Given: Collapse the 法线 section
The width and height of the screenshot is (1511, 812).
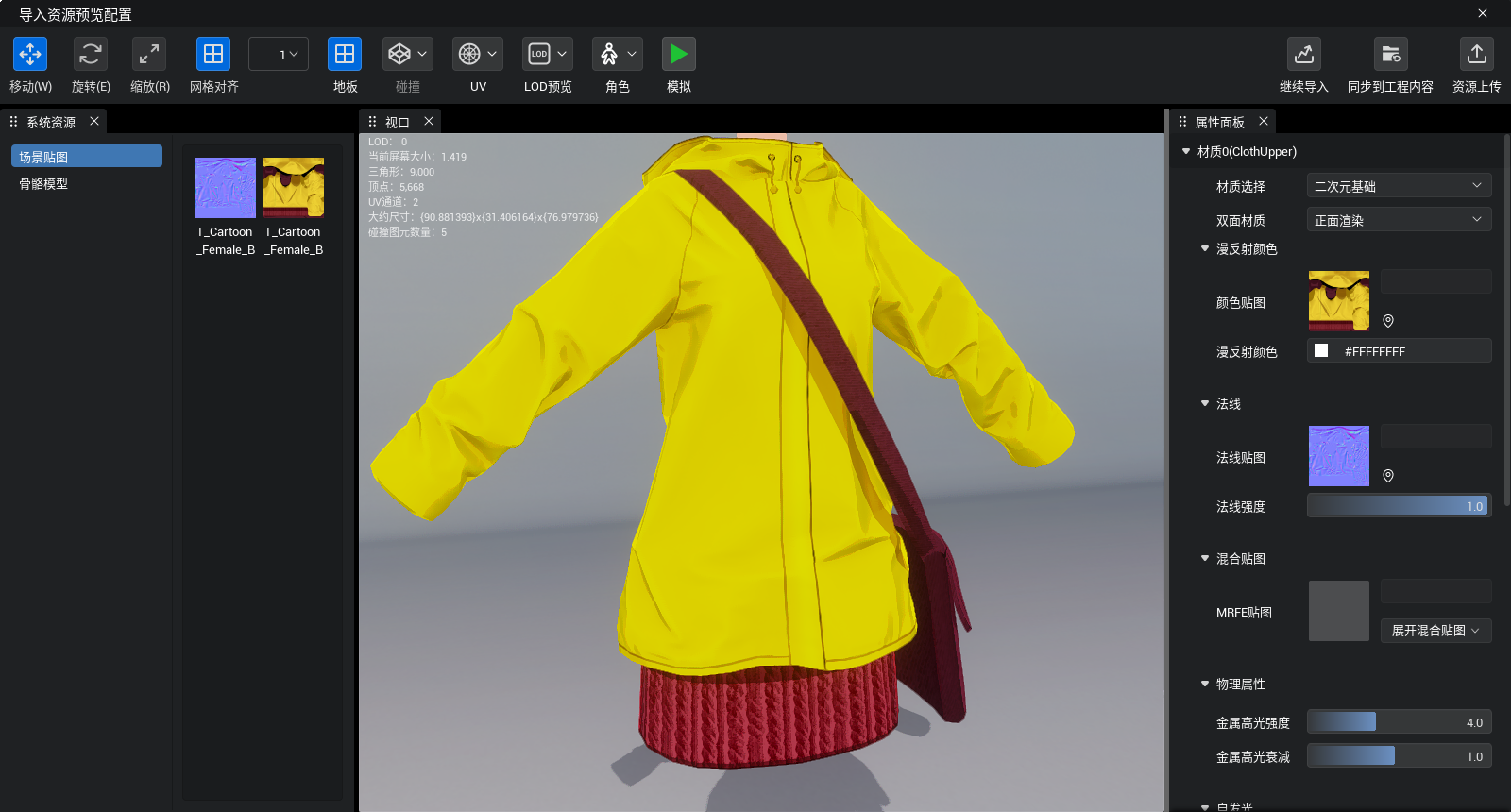Looking at the screenshot, I should click(1205, 403).
